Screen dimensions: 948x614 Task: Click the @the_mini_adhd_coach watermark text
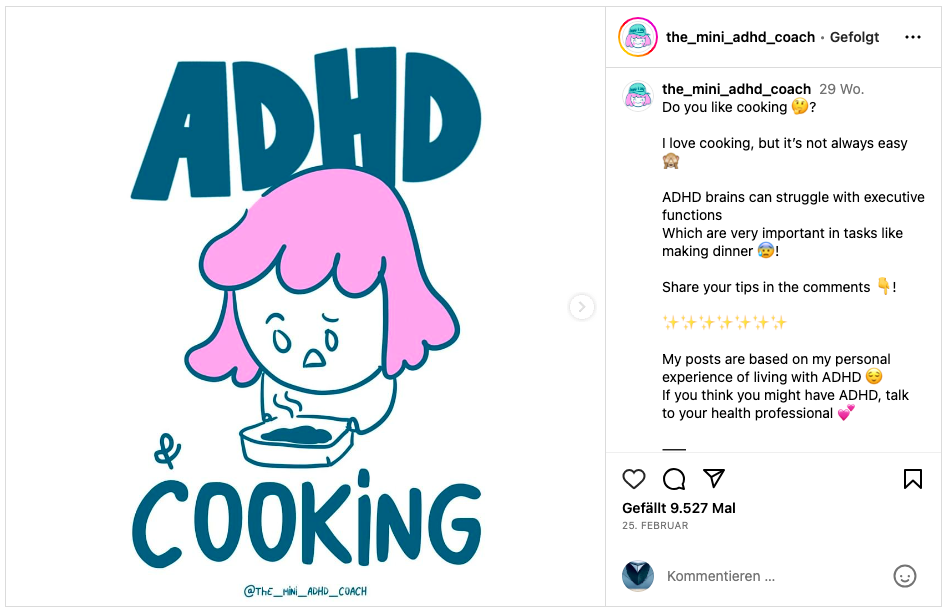click(305, 591)
